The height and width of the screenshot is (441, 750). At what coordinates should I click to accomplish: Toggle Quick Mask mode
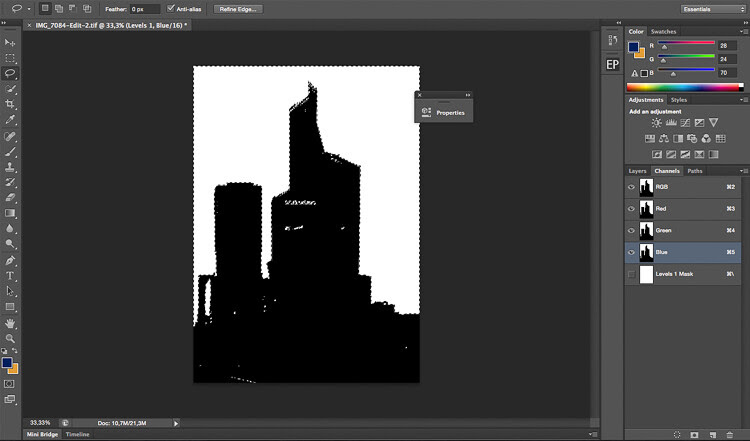pos(10,384)
